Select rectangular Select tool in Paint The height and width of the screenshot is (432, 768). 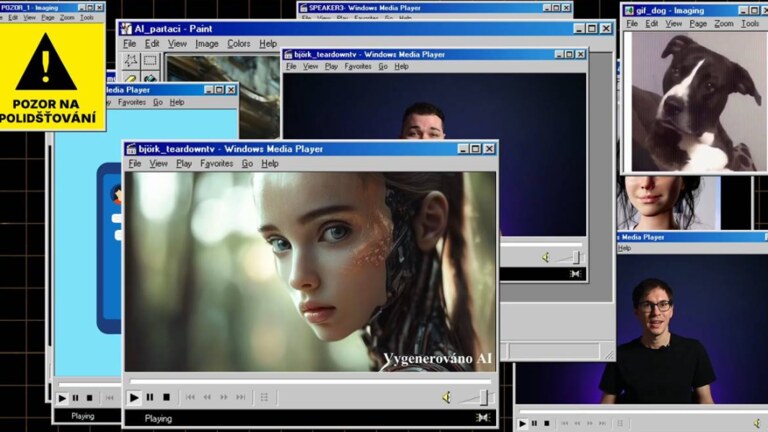[150, 61]
